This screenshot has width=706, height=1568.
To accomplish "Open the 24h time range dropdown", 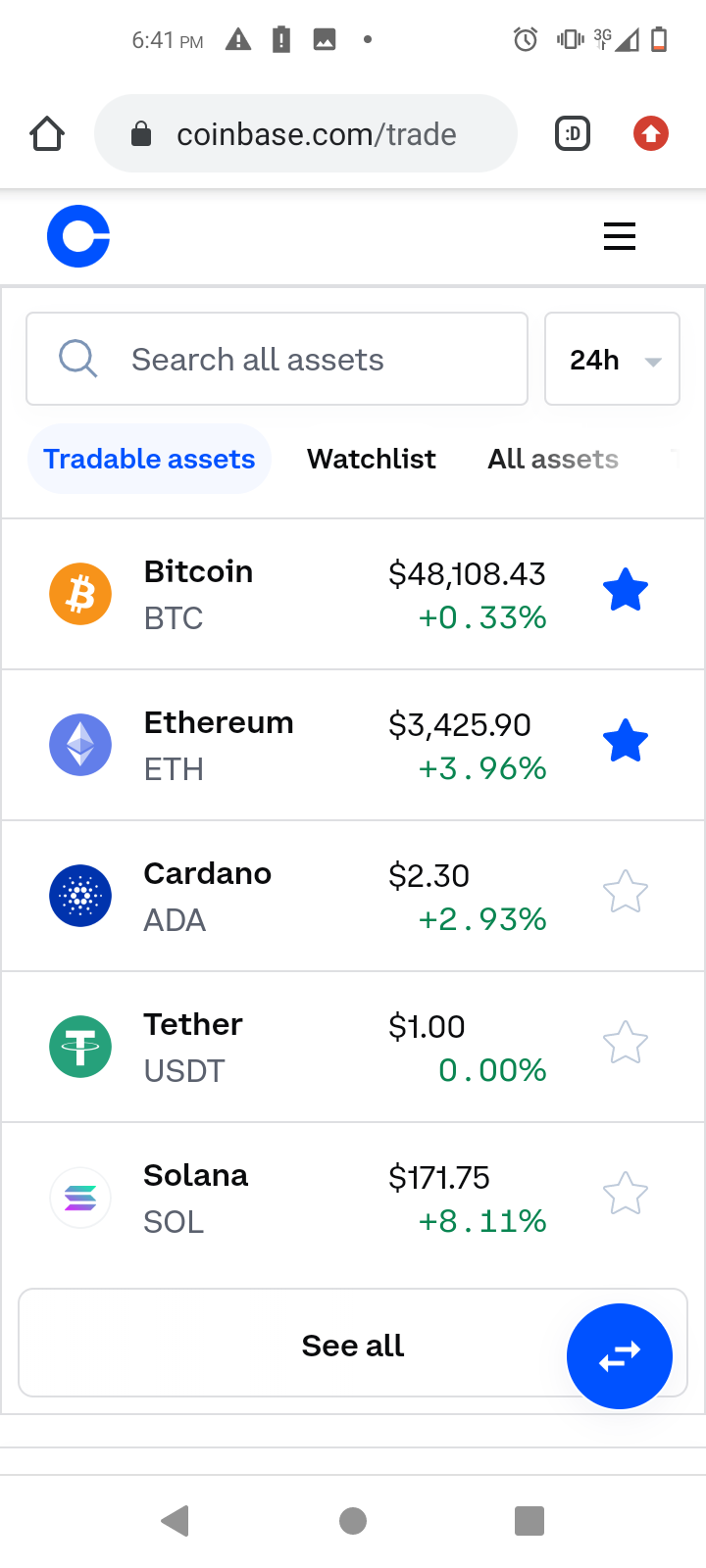I will (x=612, y=360).
